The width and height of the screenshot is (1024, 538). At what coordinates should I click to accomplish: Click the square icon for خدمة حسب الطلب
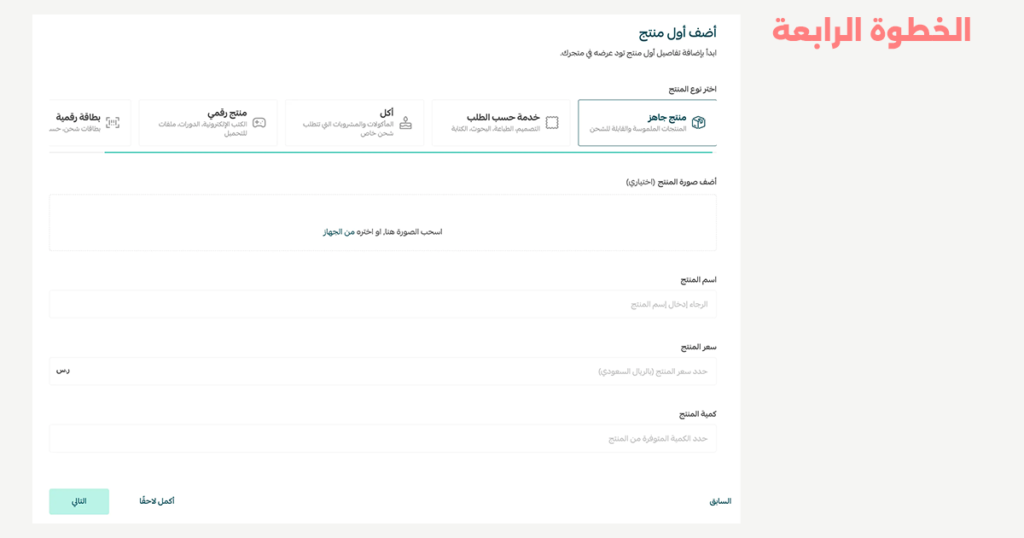[x=552, y=122]
